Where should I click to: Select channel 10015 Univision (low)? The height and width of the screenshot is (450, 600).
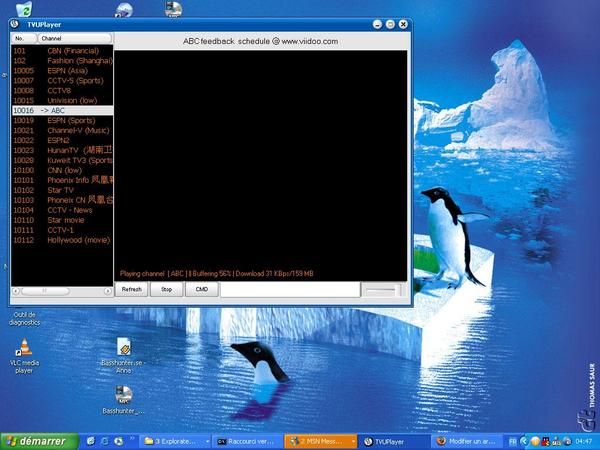62,101
